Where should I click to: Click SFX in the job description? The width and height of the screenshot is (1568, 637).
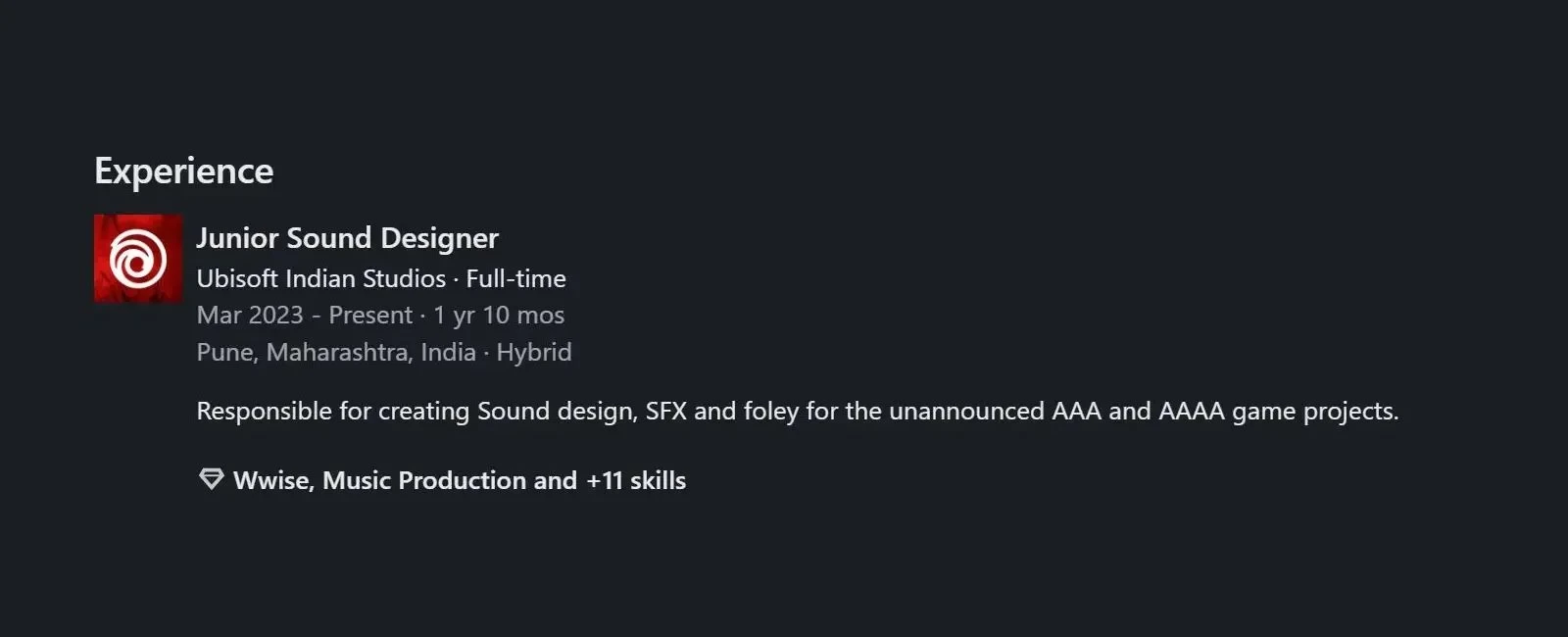(665, 411)
